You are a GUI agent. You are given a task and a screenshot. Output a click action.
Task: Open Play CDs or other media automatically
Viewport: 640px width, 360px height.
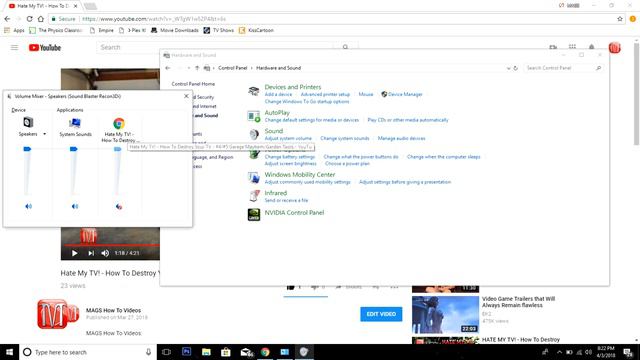[408, 120]
